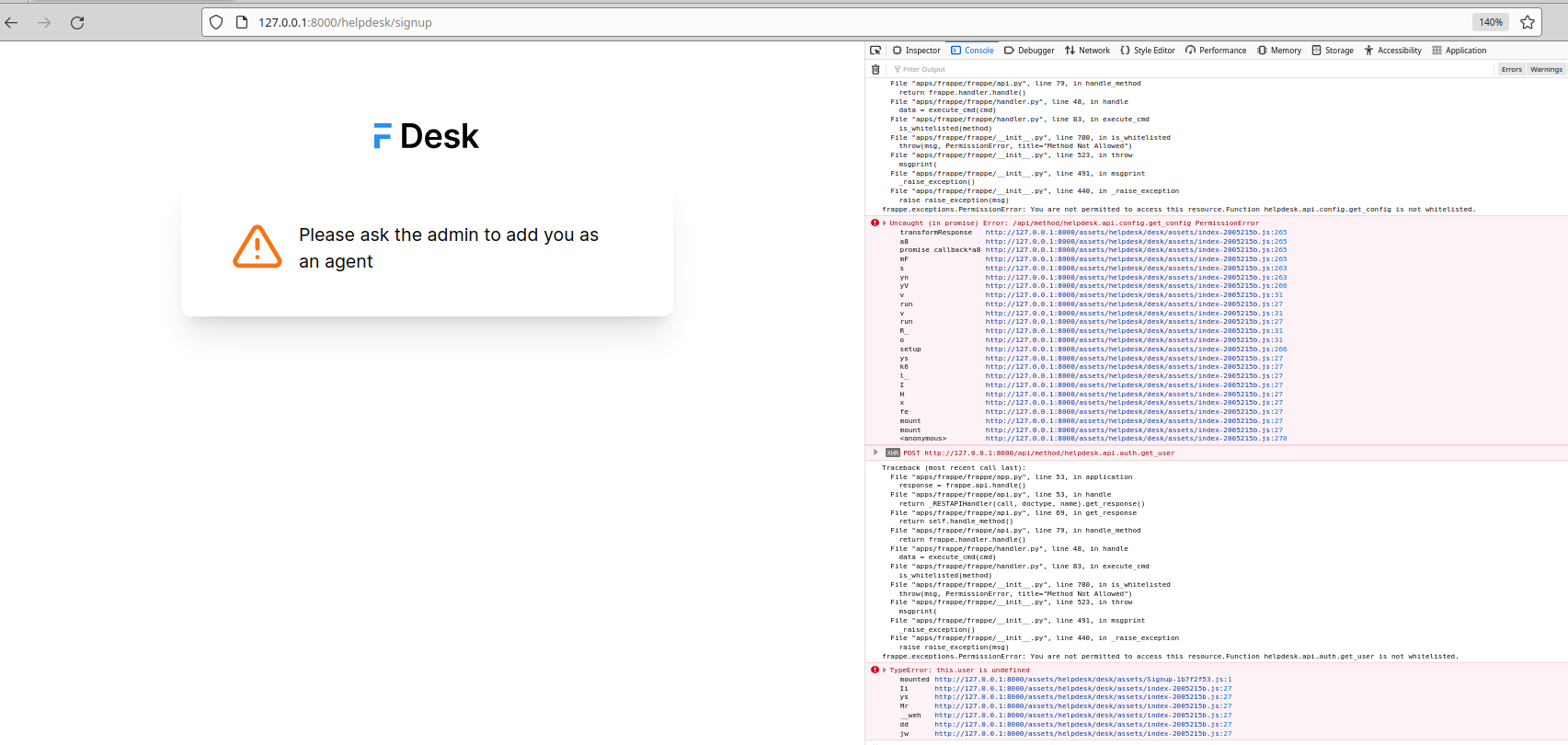Open source link for k6 frame
This screenshot has height=745, width=1568.
[1134, 367]
